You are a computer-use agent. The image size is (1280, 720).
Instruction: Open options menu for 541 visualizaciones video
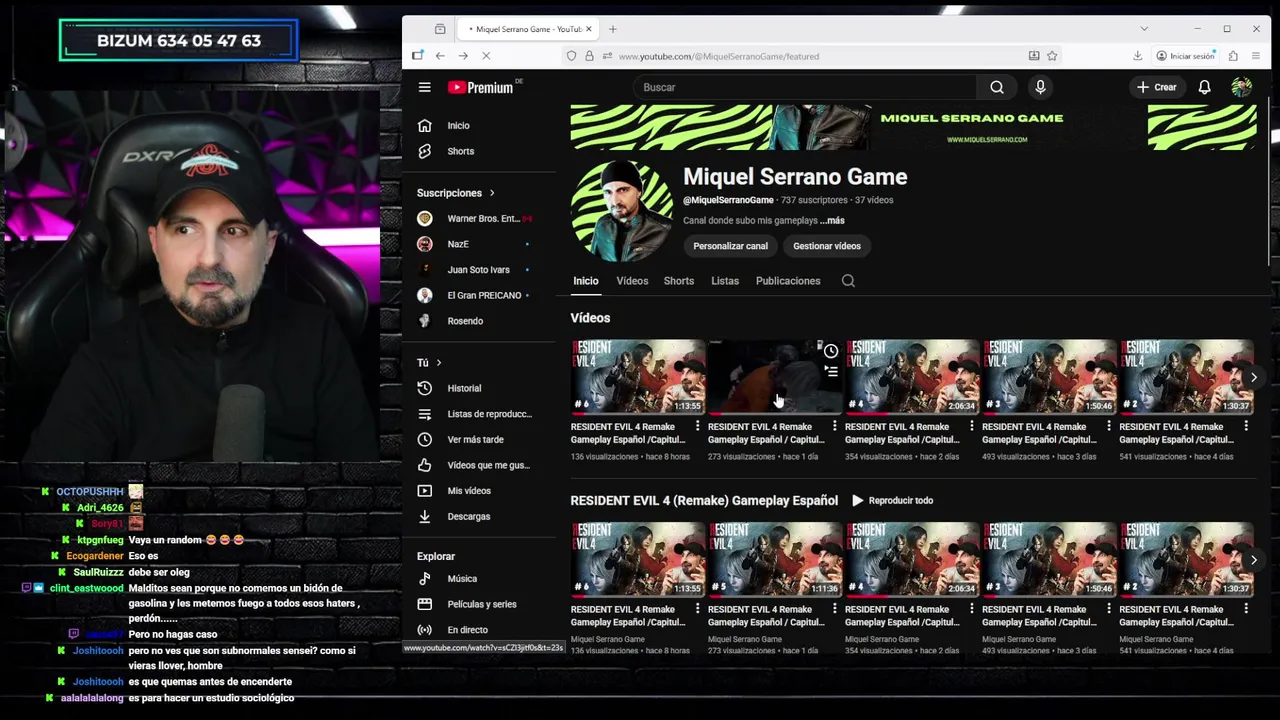[1245, 427]
